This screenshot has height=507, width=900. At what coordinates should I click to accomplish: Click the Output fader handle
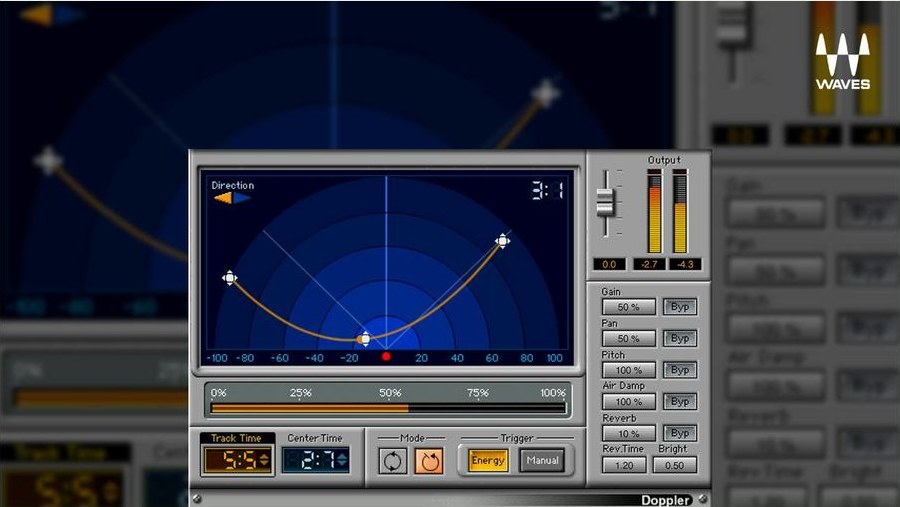pos(605,203)
